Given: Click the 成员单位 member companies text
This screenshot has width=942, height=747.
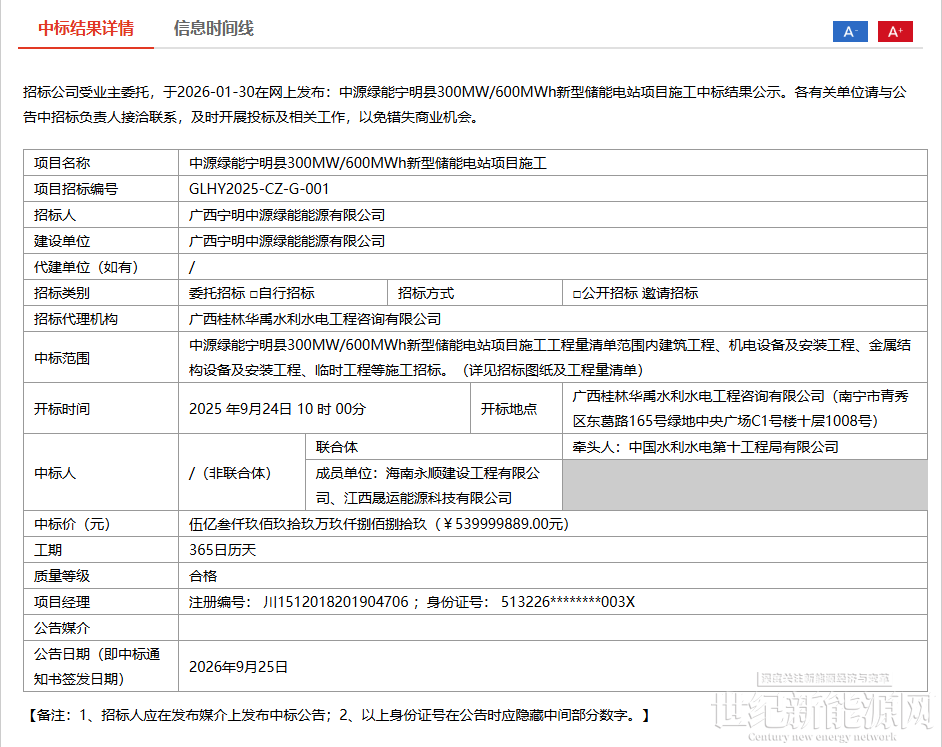Looking at the screenshot, I should pyautogui.click(x=428, y=485).
